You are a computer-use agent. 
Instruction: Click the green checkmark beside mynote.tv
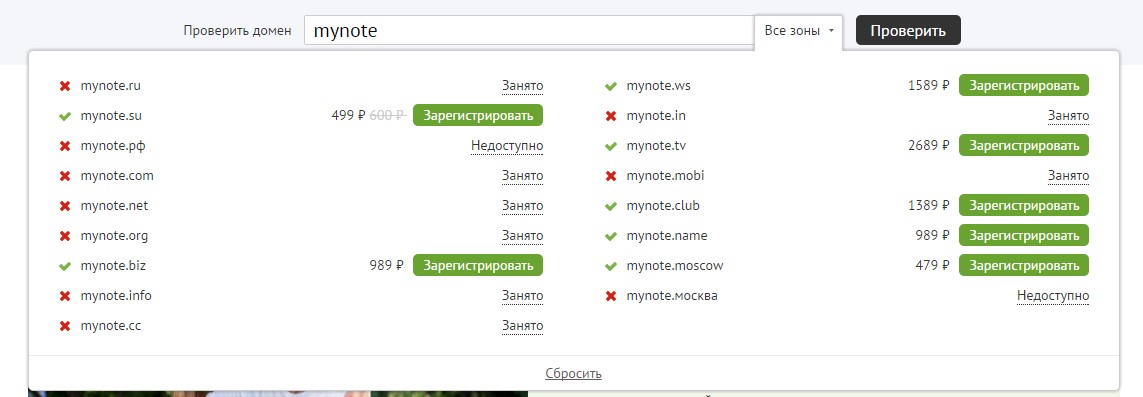tap(611, 146)
